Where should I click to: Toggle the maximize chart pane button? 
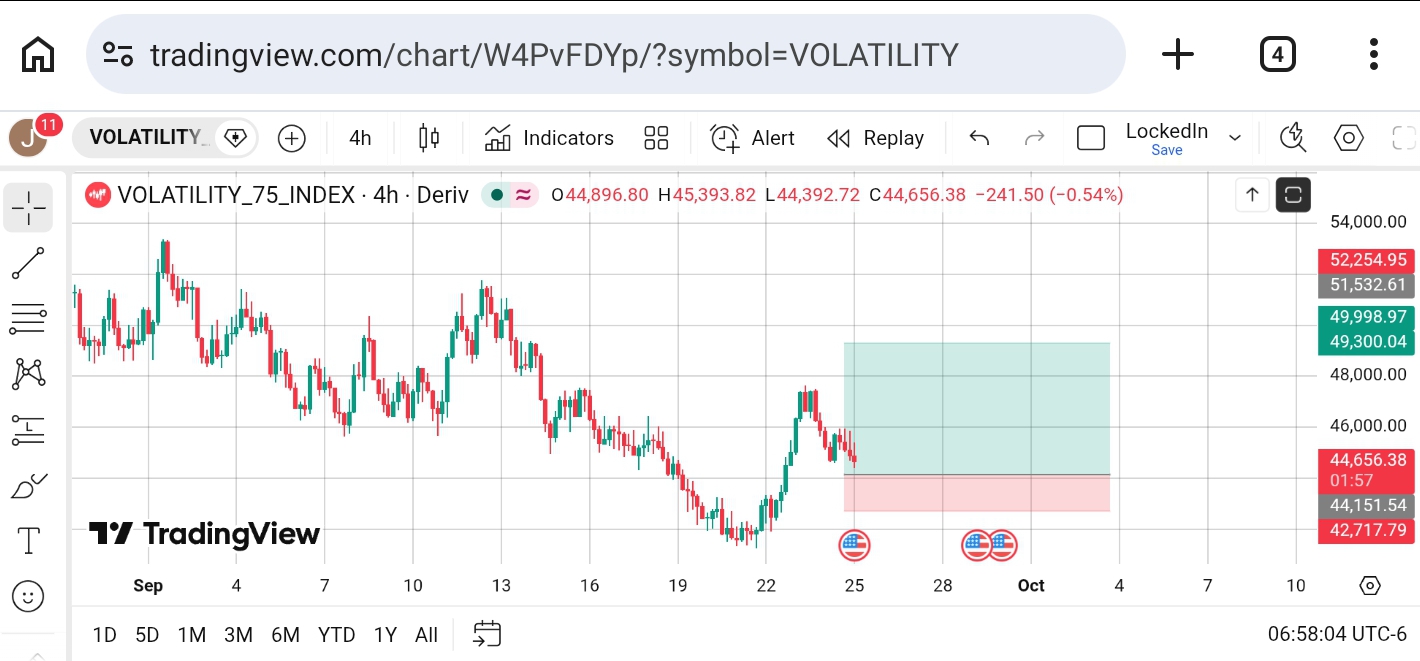click(1293, 195)
